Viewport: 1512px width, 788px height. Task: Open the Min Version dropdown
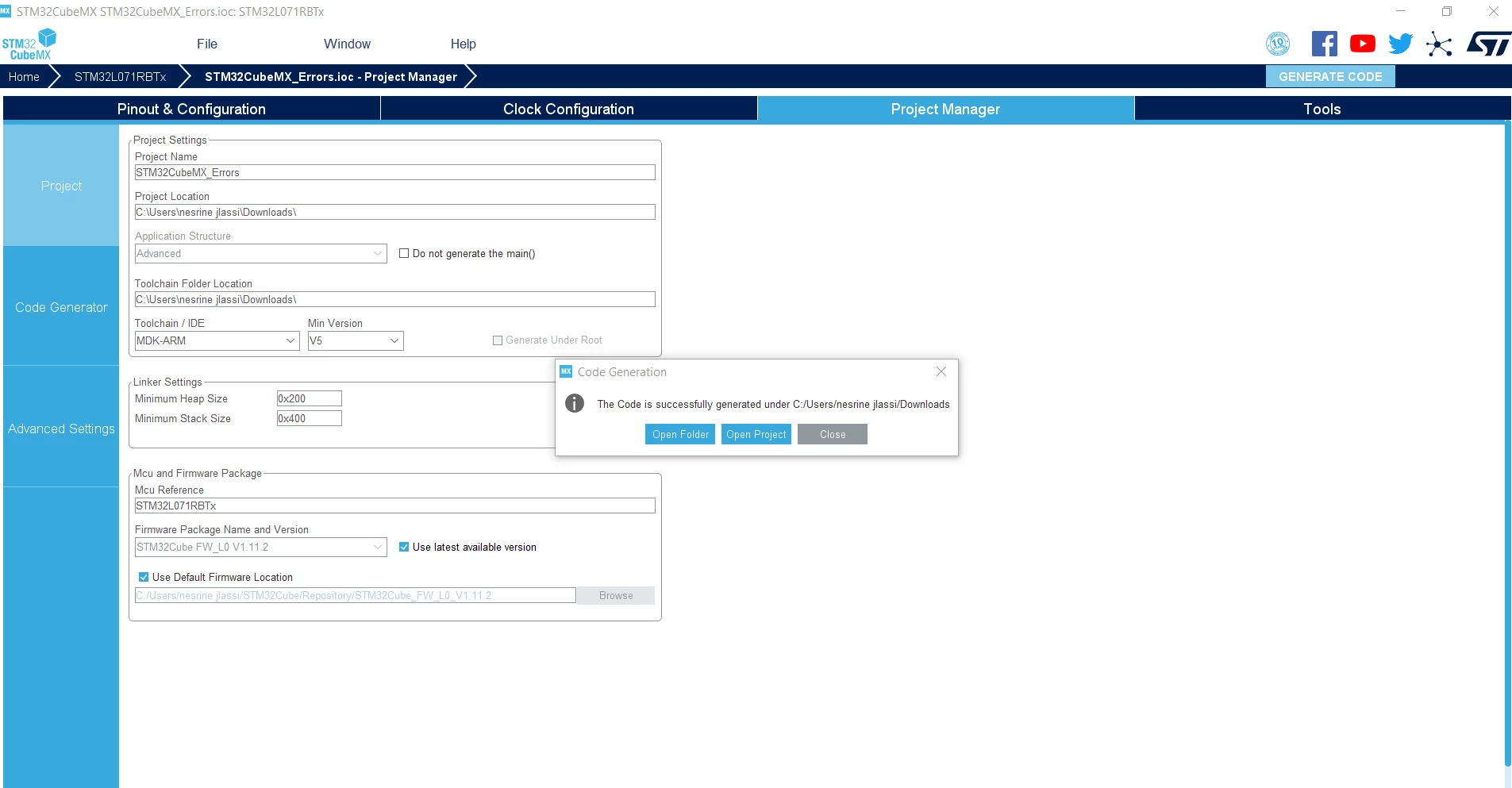click(356, 340)
